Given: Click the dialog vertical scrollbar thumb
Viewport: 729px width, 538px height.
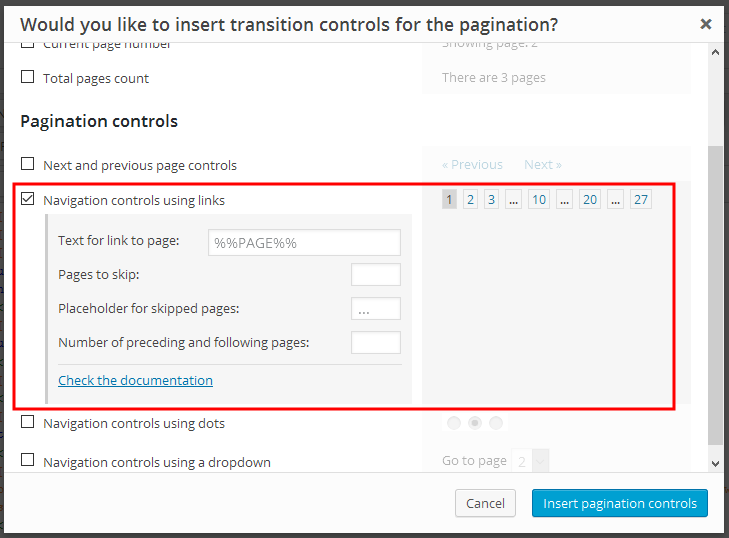Looking at the screenshot, I should click(x=716, y=295).
